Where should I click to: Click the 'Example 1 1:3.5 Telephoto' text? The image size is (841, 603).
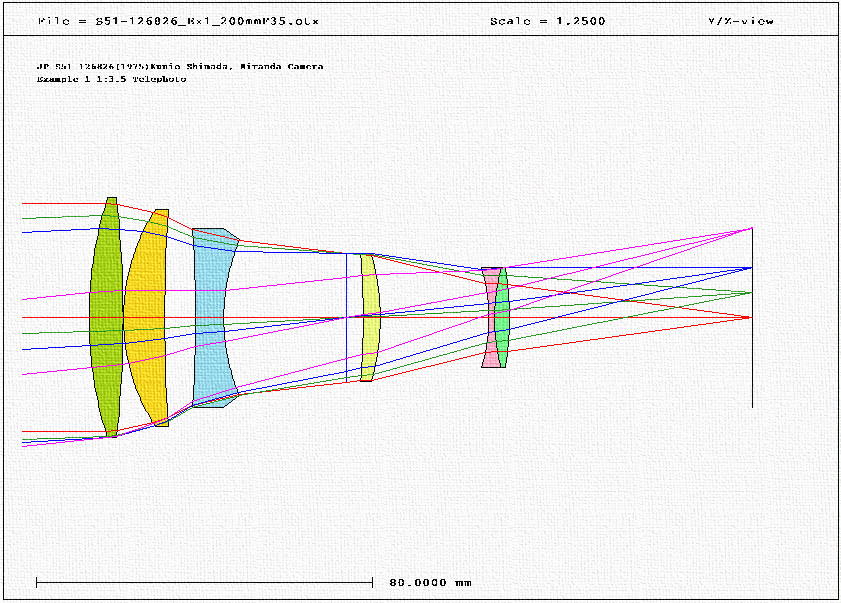pos(112,79)
